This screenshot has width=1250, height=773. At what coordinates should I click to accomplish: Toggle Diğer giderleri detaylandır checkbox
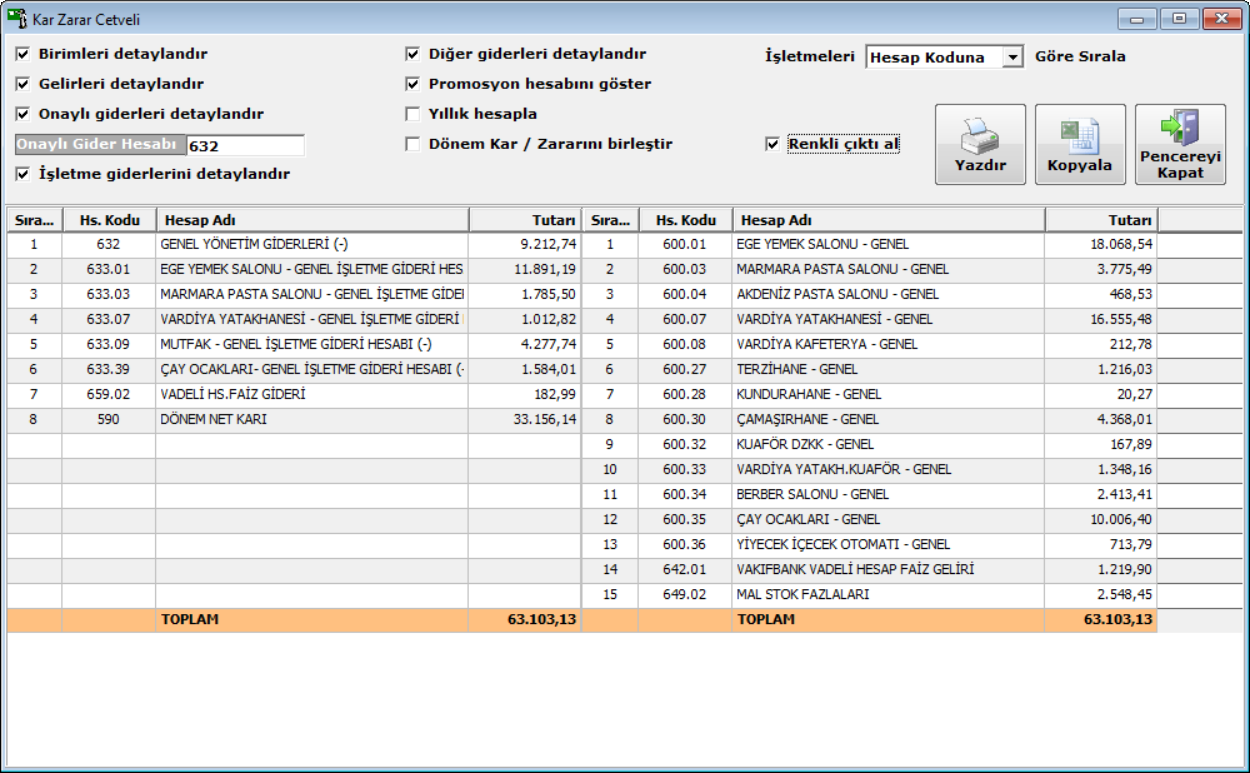412,54
